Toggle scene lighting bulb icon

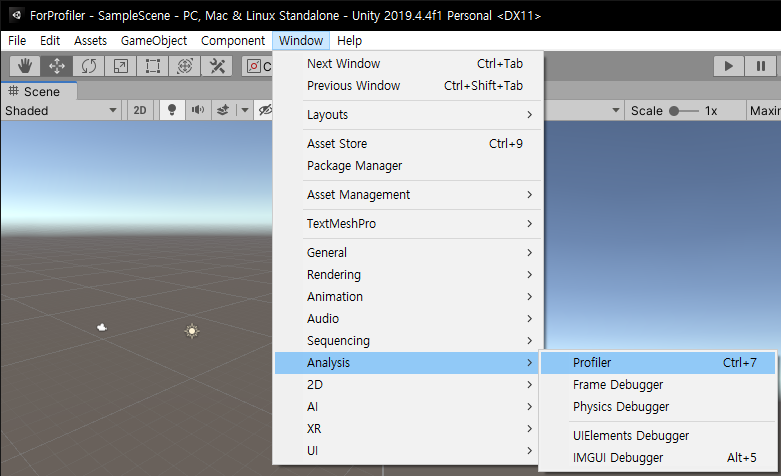click(172, 110)
